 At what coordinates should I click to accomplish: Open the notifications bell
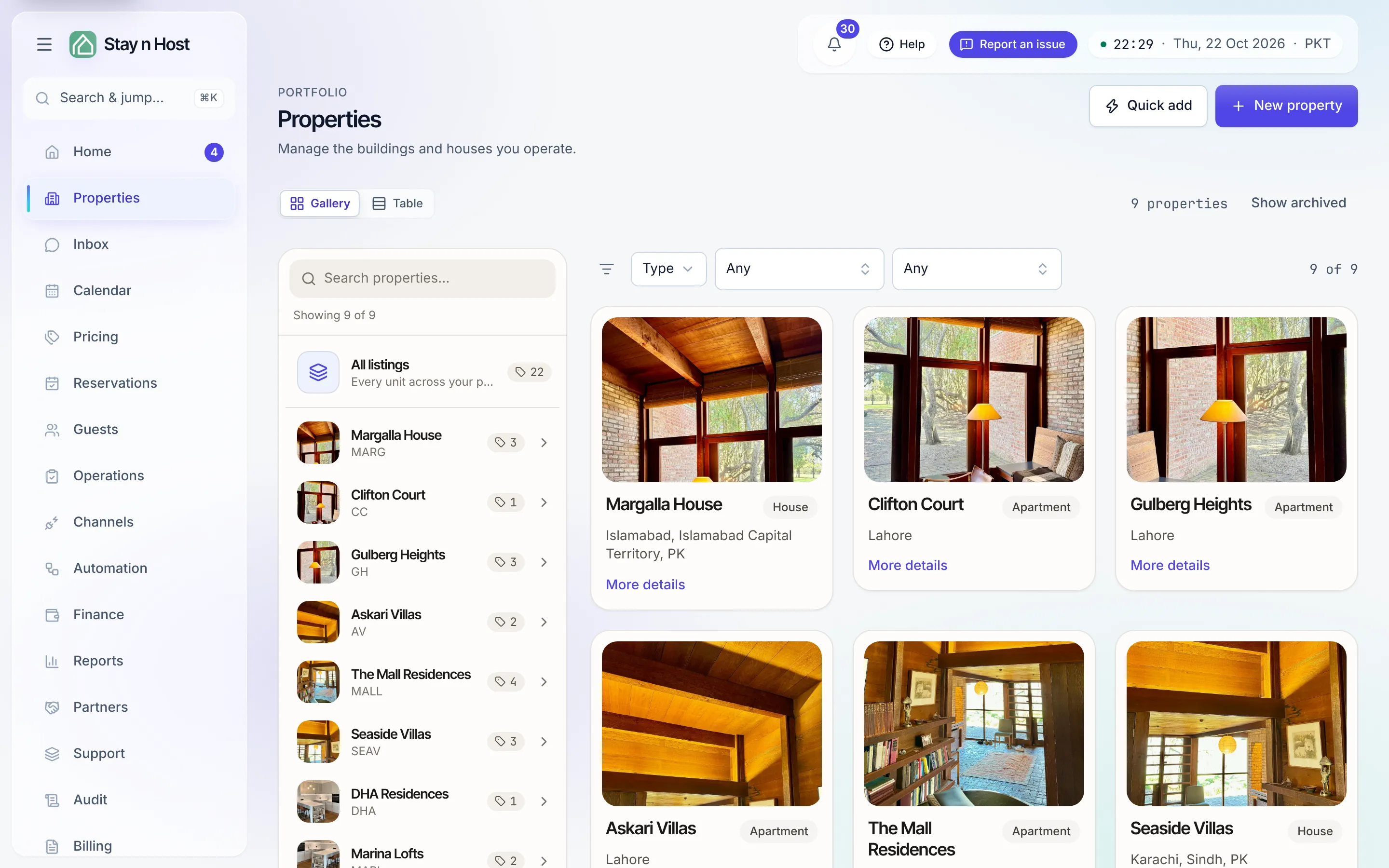tap(834, 44)
